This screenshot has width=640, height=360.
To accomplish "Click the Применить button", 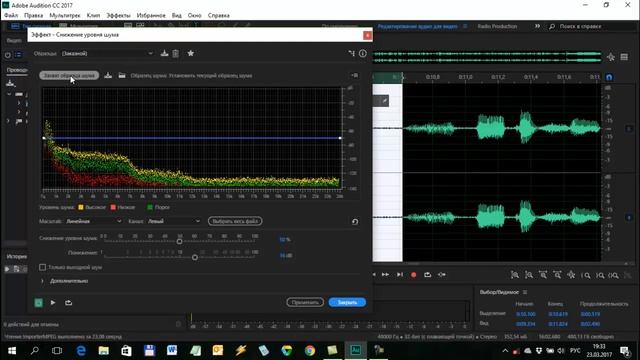I will [x=305, y=302].
